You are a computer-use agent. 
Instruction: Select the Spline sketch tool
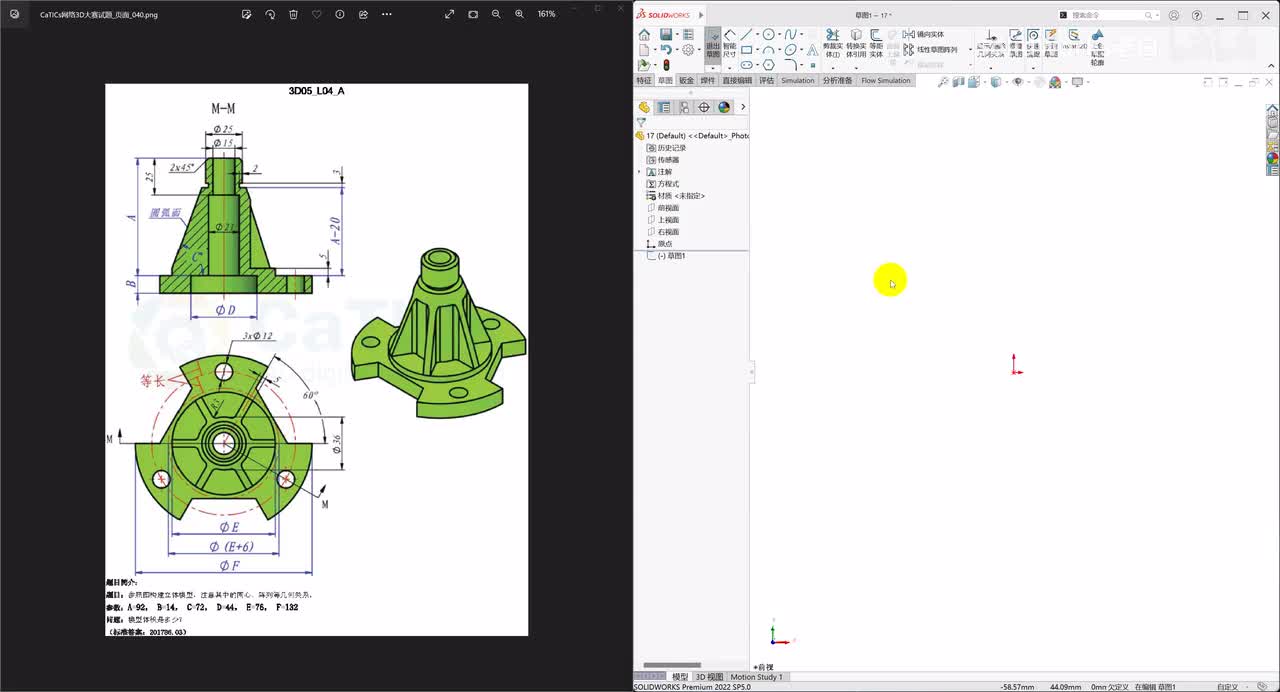pyautogui.click(x=790, y=35)
